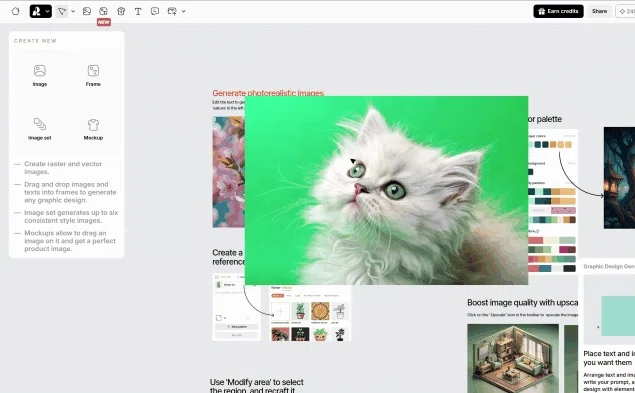This screenshot has width=635, height=393.
Task: Create a new Image from the panel
Action: [x=40, y=75]
